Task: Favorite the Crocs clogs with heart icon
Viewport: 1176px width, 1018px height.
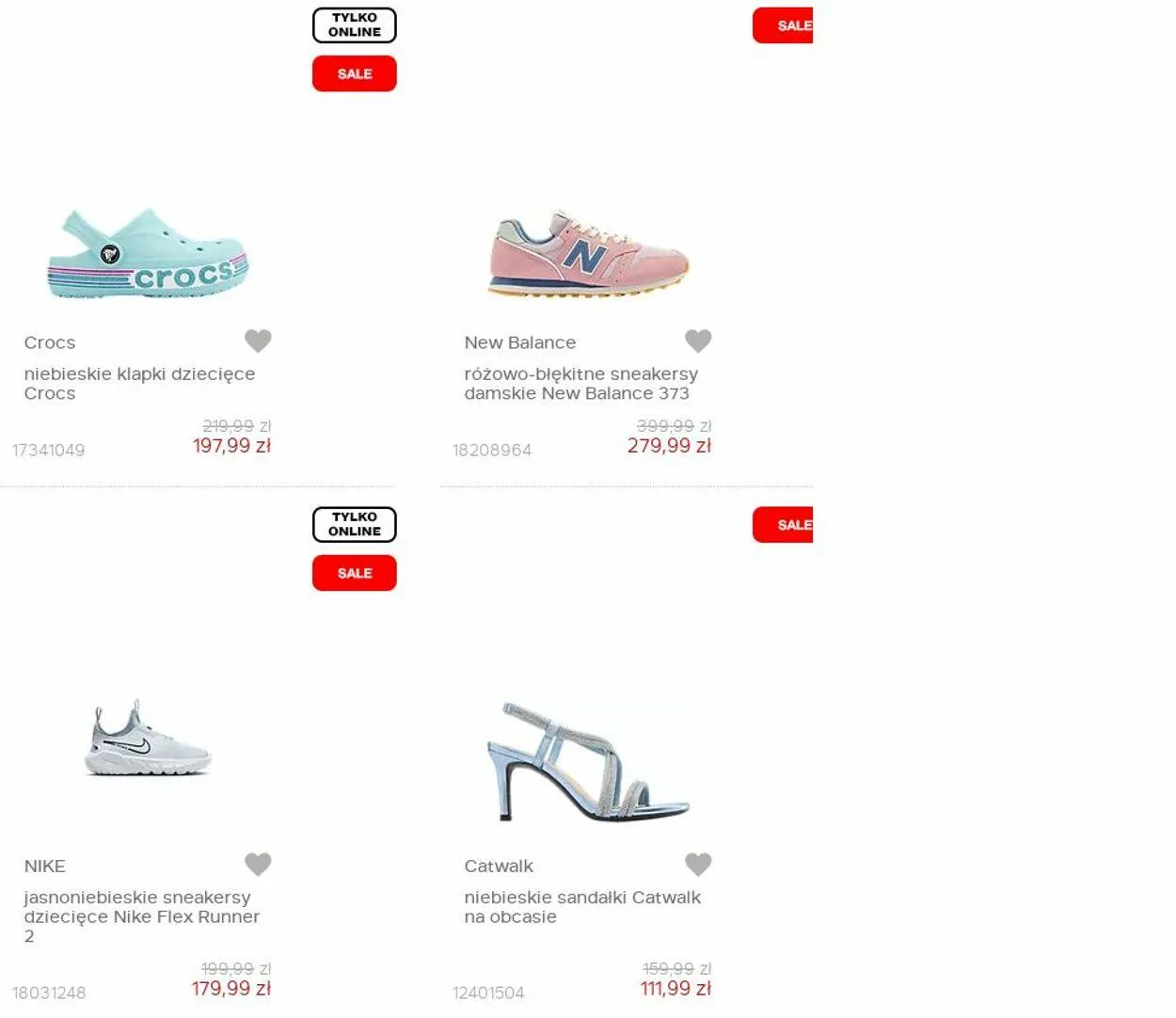Action: point(258,341)
